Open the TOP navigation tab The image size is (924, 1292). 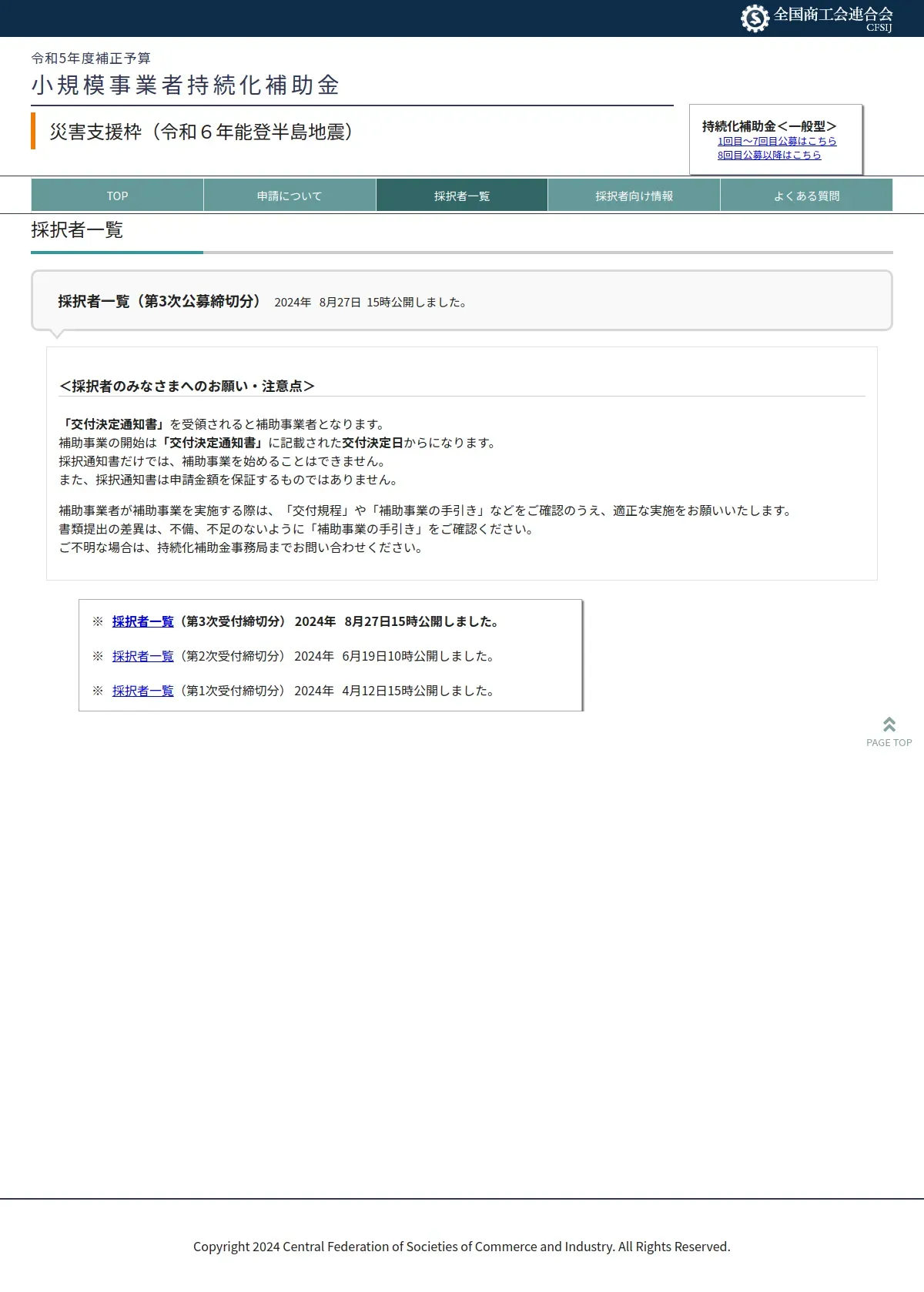(117, 196)
